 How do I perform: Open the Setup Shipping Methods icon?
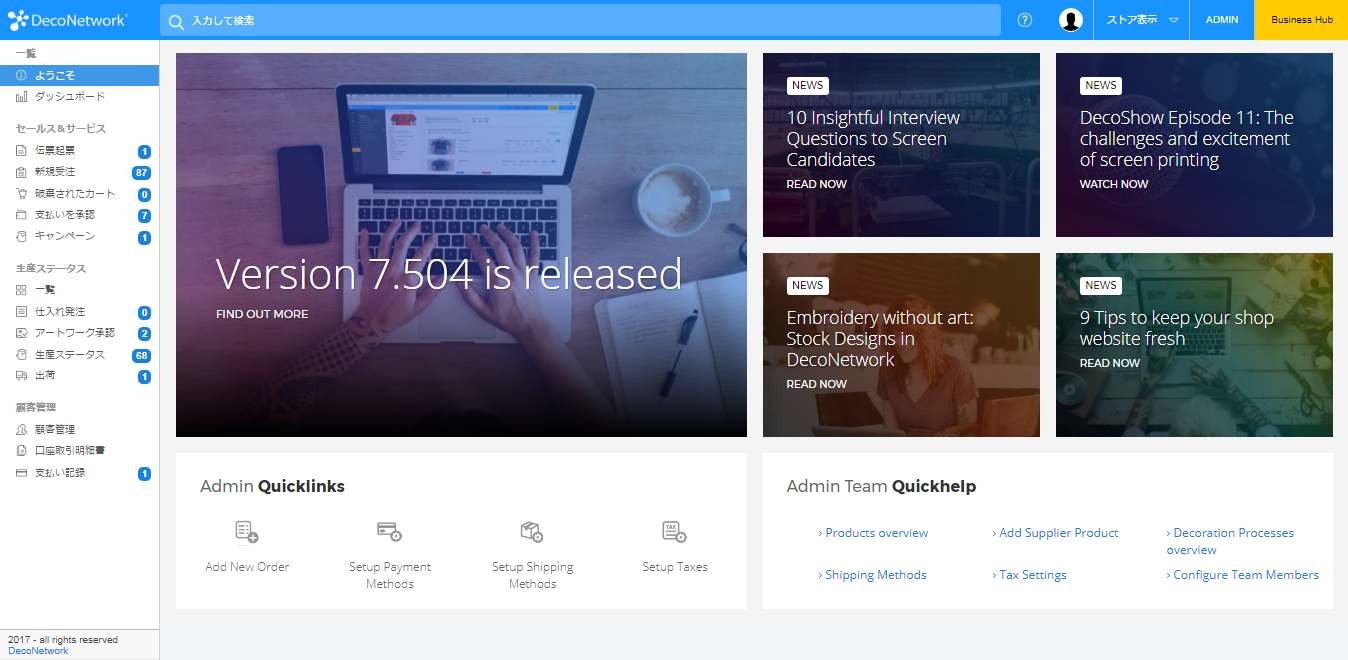coord(532,532)
